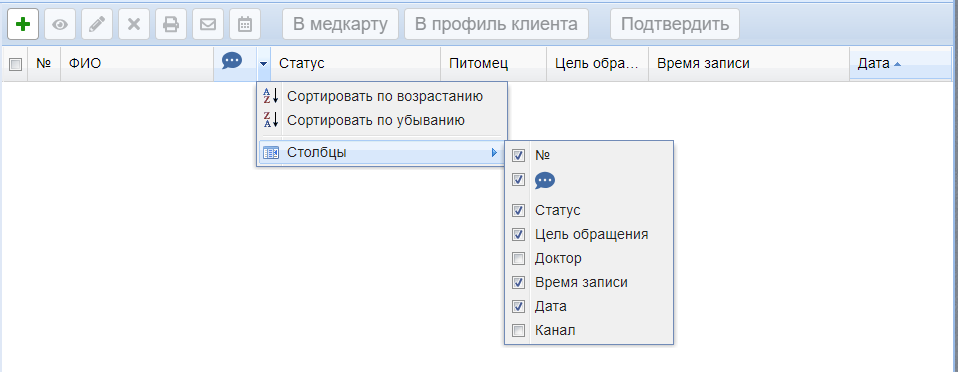Click the envelope email icon
Viewport: 958px width, 372px height.
pyautogui.click(x=208, y=24)
